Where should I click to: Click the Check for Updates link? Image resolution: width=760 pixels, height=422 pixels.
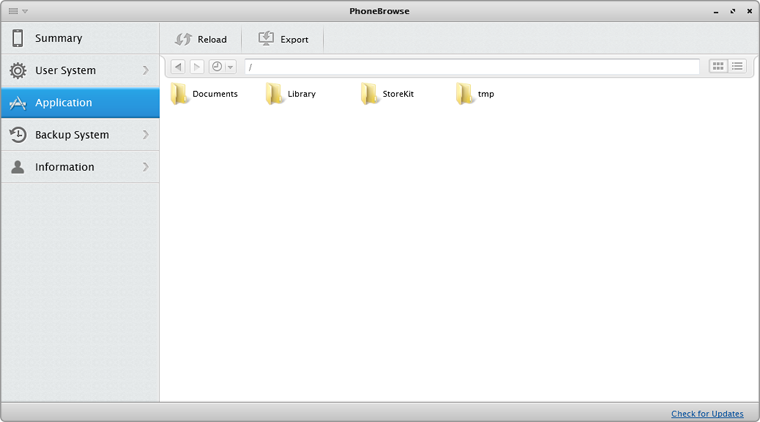(x=707, y=413)
